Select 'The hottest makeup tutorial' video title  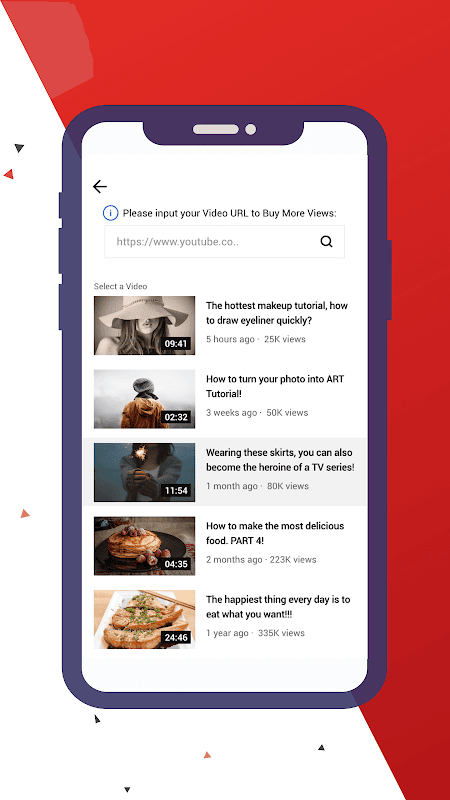pyautogui.click(x=277, y=313)
